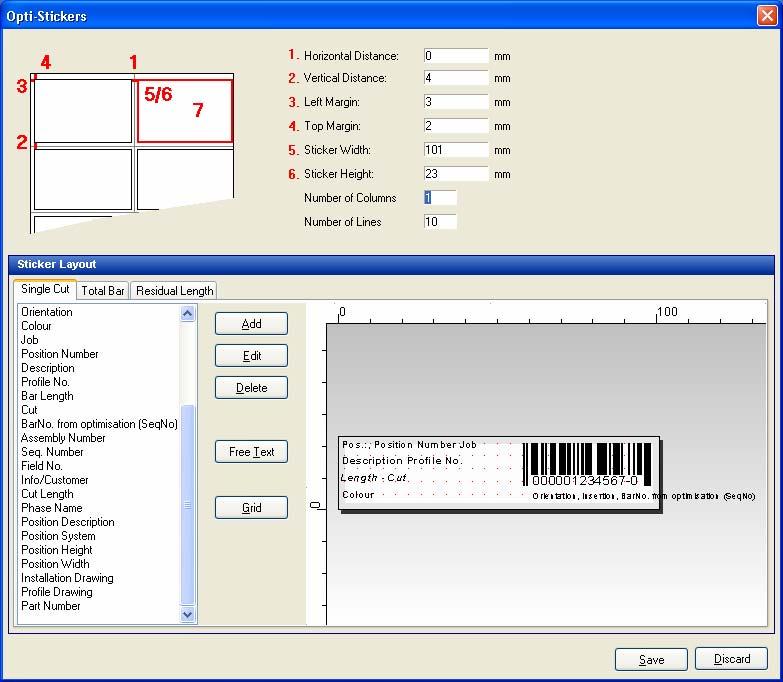
Task: Click the Delete button
Action: coord(251,388)
